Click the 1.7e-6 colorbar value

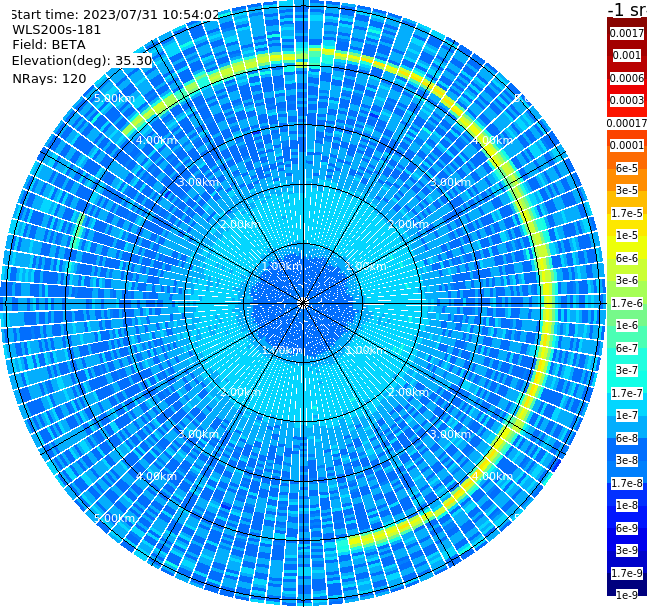tap(627, 303)
